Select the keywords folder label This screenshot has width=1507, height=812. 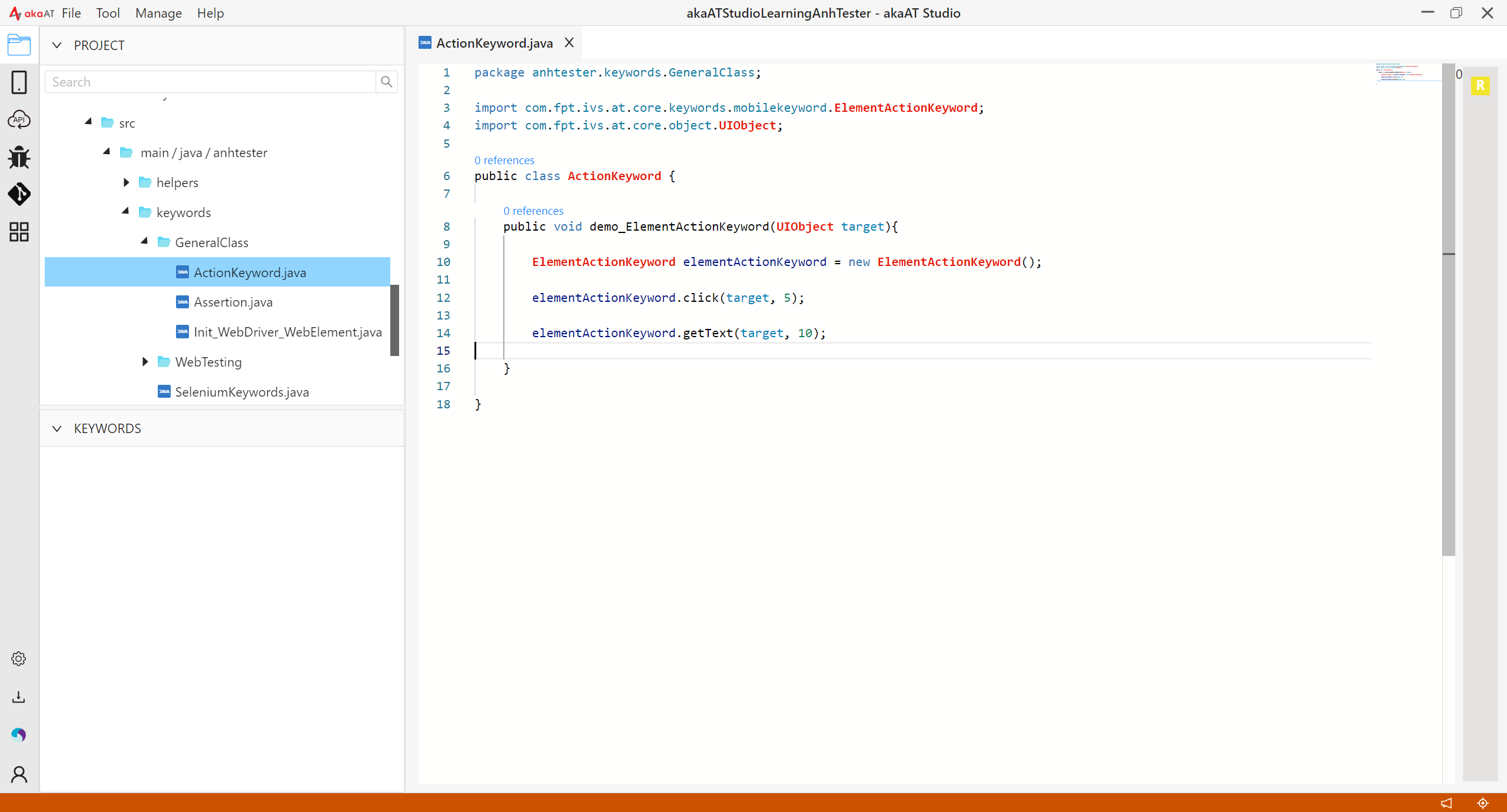pyautogui.click(x=184, y=212)
